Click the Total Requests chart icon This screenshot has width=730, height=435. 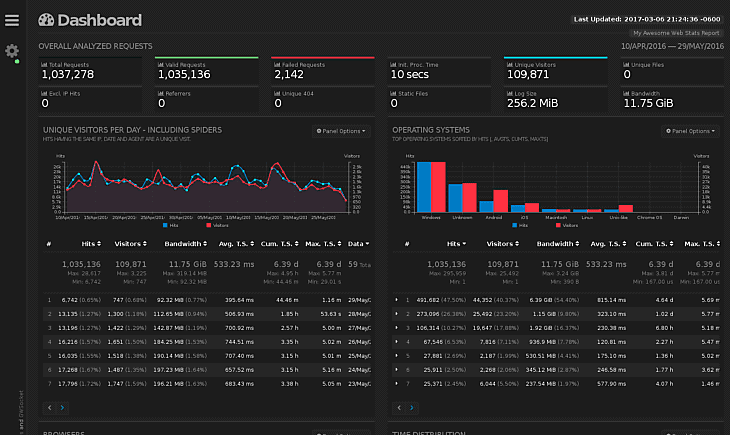(44, 65)
